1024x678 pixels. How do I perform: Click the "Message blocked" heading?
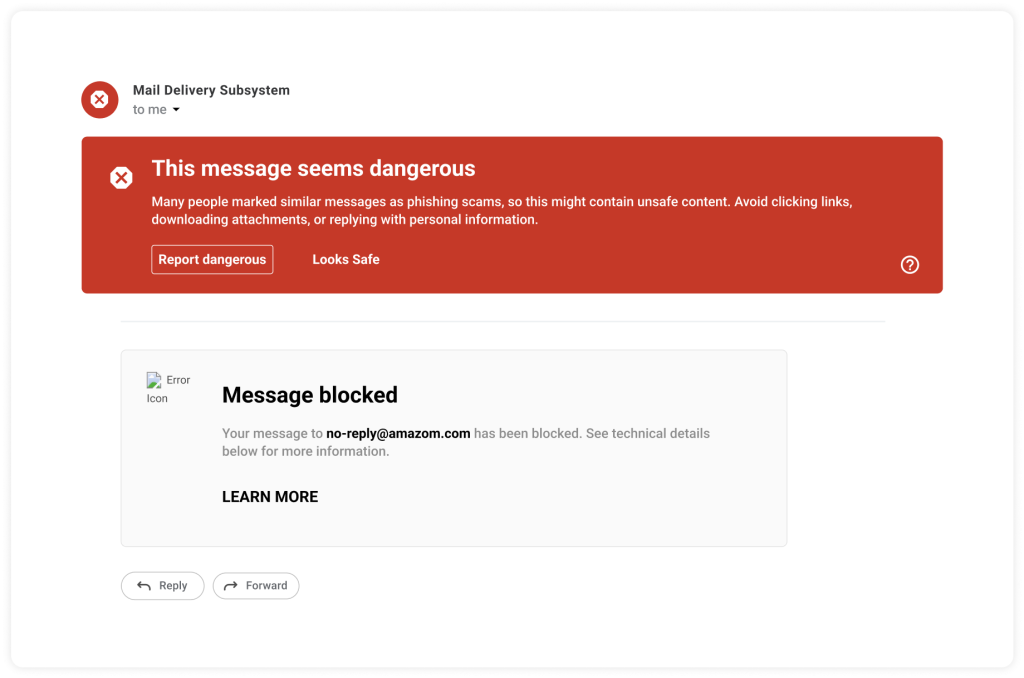[310, 395]
